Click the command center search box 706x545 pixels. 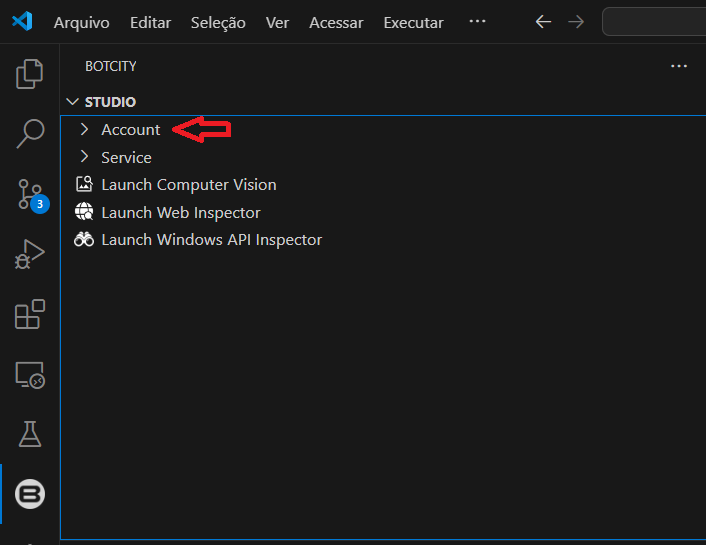tap(654, 22)
